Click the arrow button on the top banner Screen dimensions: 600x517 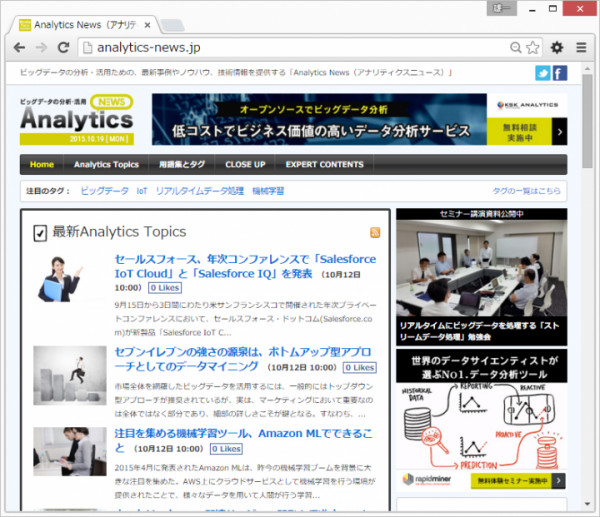pos(560,132)
